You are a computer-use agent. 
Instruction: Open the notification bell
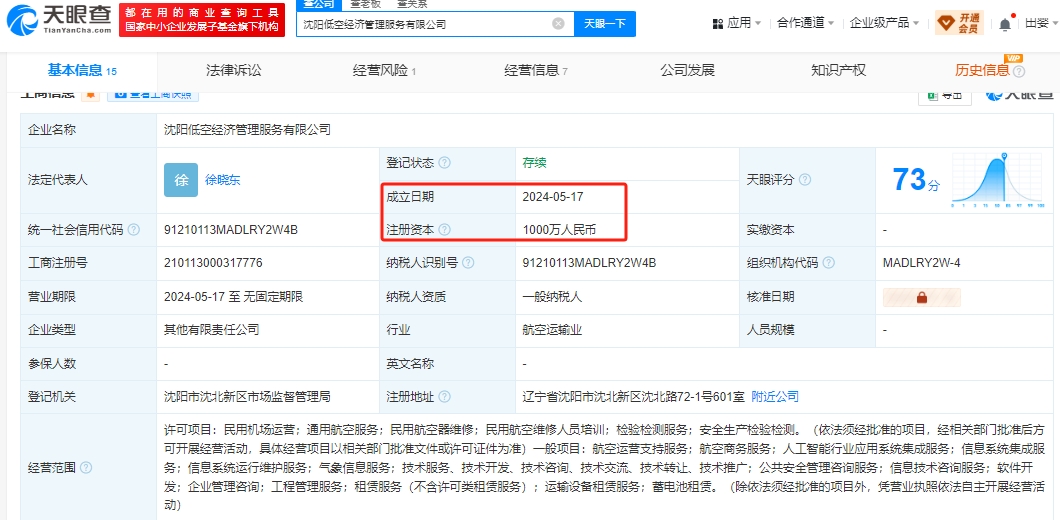[1005, 24]
